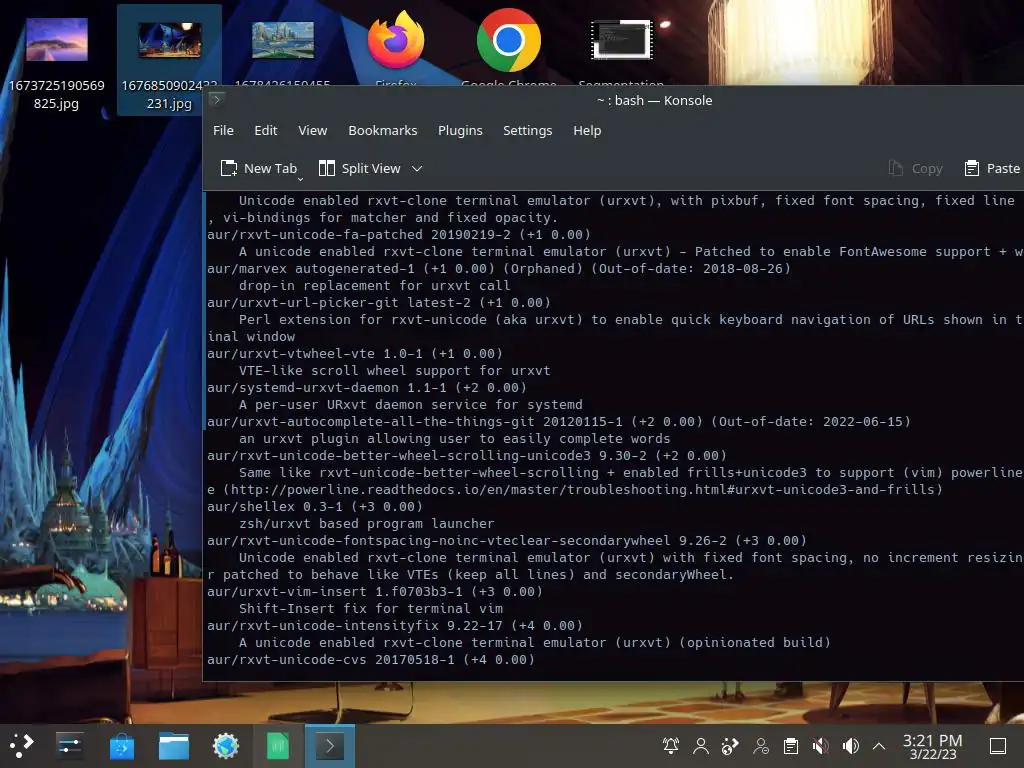Click the aur/rxvt-unicode-intensityfix 9.22-17 line
This screenshot has height=768, width=1024.
point(395,625)
